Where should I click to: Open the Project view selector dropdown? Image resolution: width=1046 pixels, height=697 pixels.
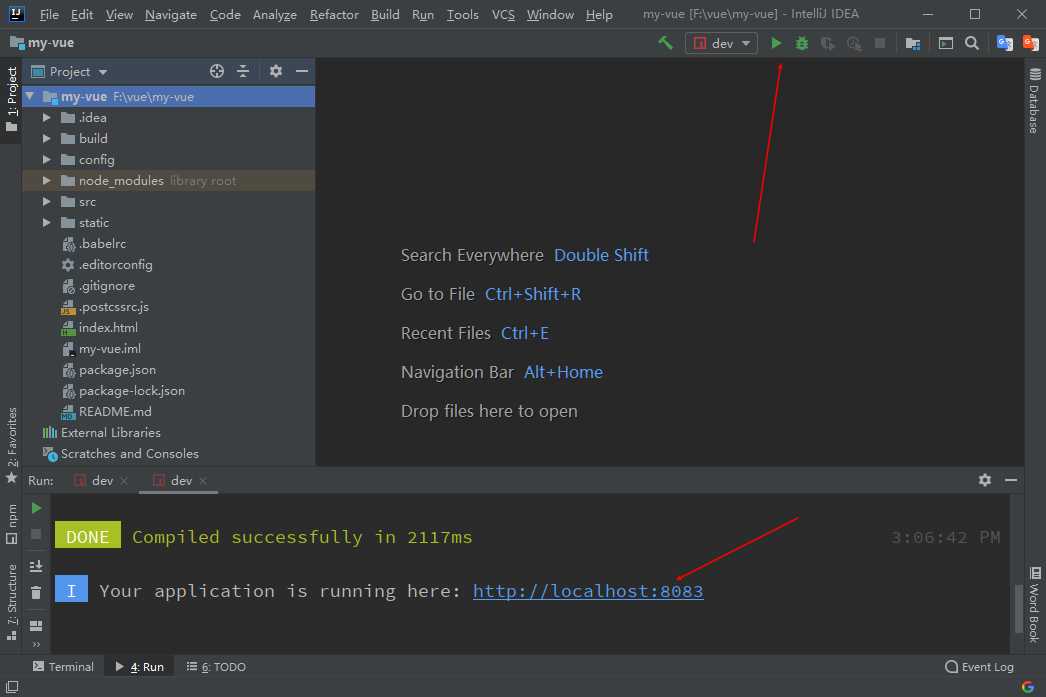click(x=69, y=71)
